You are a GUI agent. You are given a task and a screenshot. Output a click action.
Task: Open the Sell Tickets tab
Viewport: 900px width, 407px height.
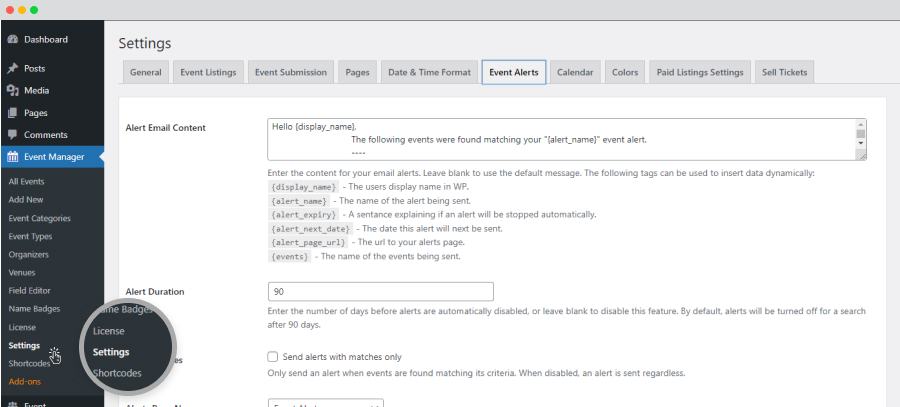tap(785, 72)
